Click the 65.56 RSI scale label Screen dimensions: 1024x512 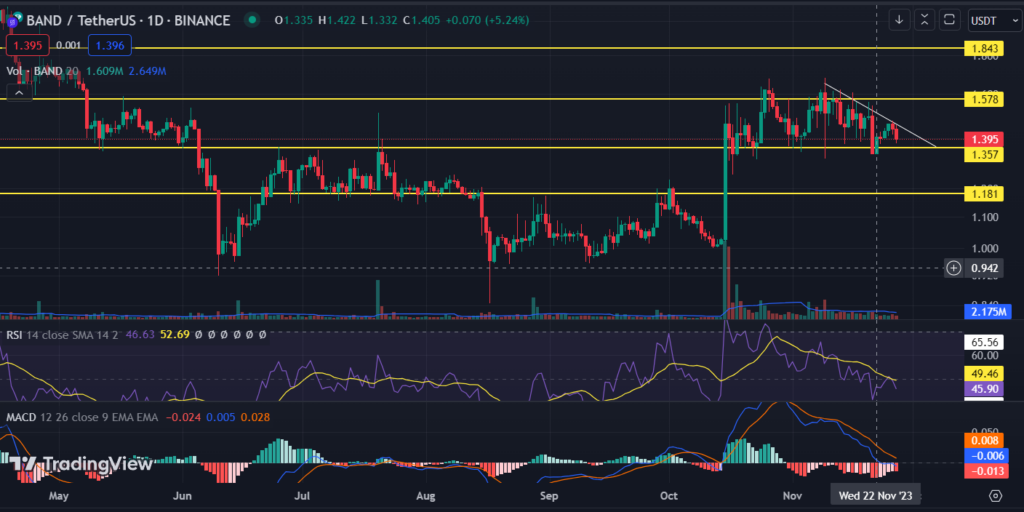pos(982,342)
